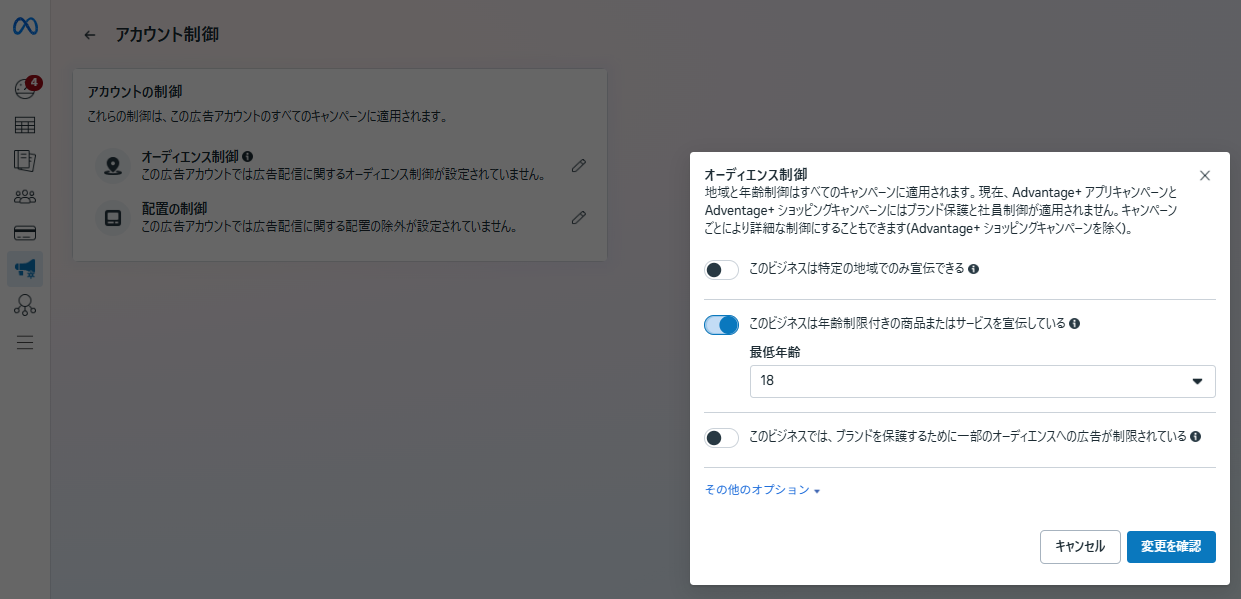Edit オーディエンス制御 with pencil icon
This screenshot has width=1241, height=599.
coord(578,166)
